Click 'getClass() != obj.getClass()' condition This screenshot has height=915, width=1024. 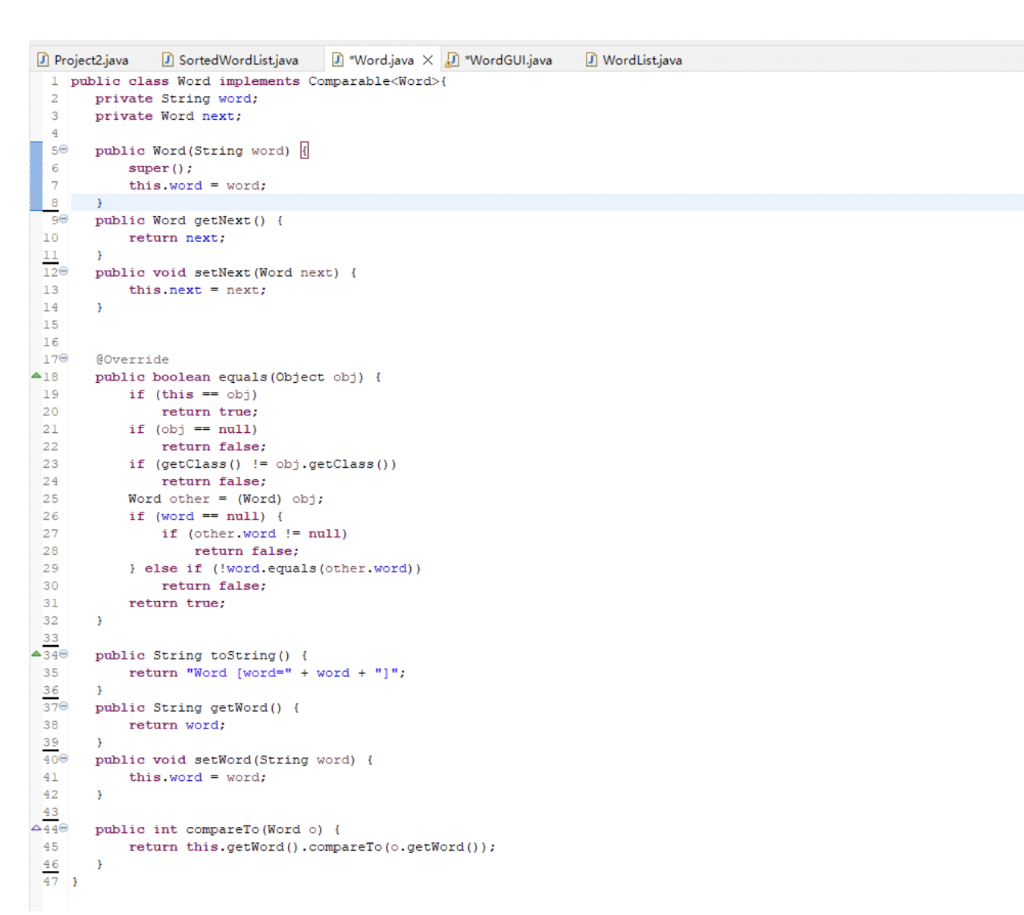(276, 464)
